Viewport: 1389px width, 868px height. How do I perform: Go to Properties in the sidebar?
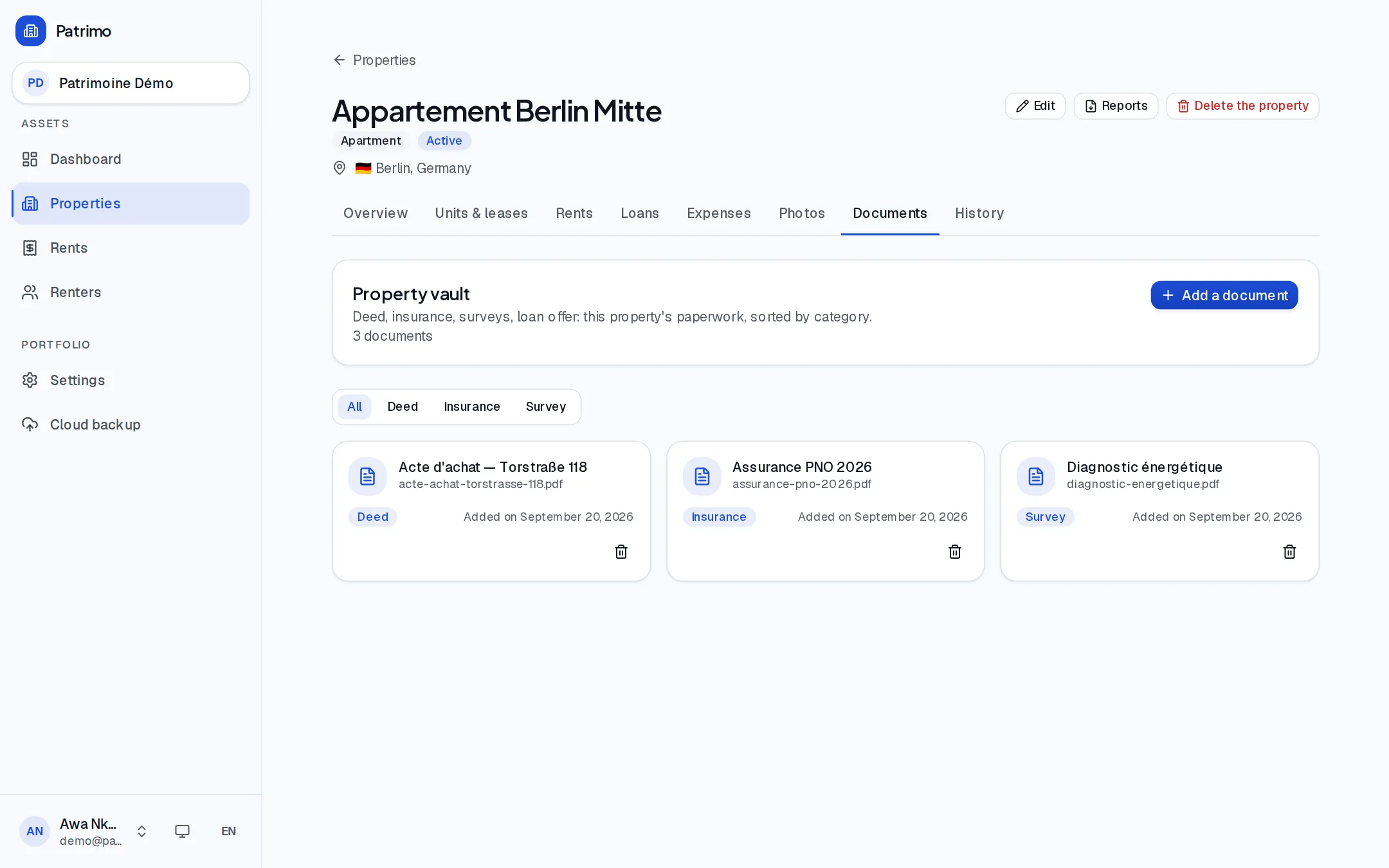[131, 203]
